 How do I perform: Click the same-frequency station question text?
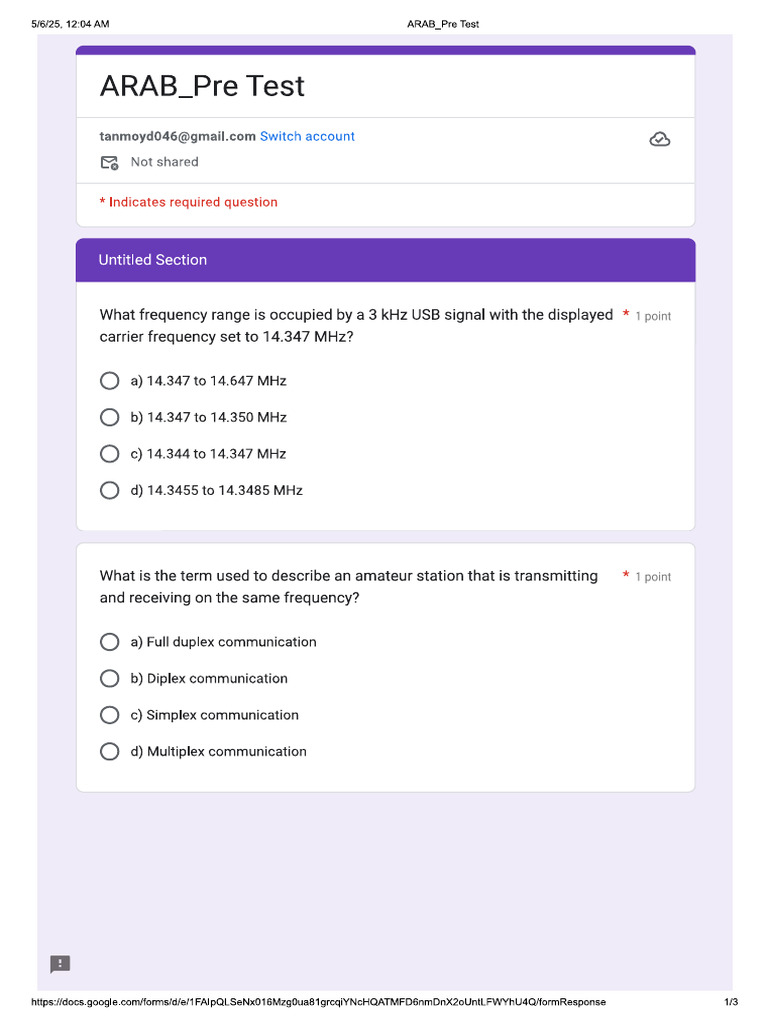click(x=348, y=586)
